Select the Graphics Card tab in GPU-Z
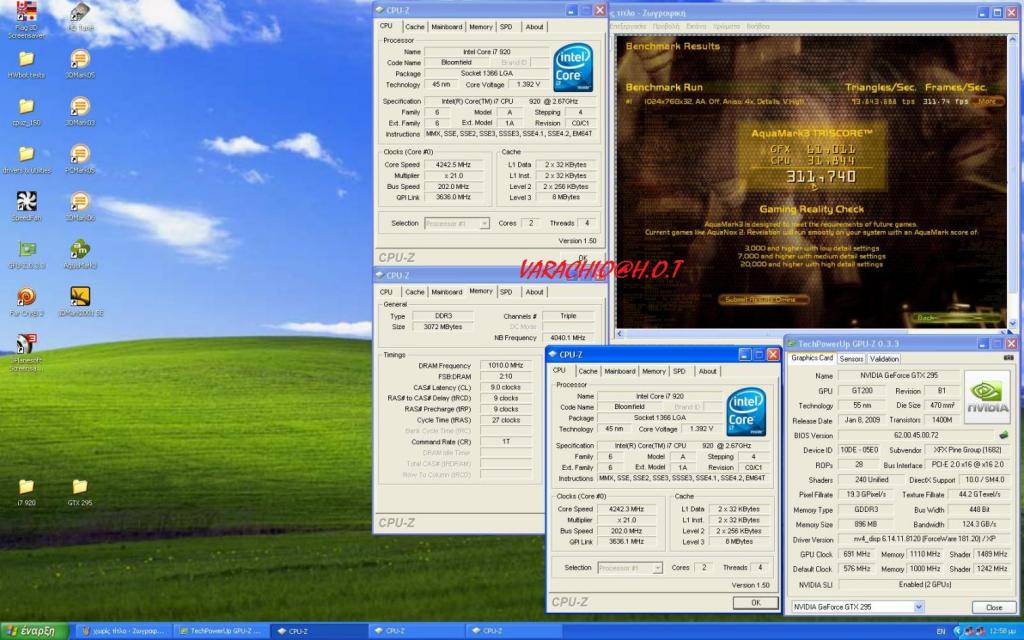The width and height of the screenshot is (1024, 640). click(812, 358)
